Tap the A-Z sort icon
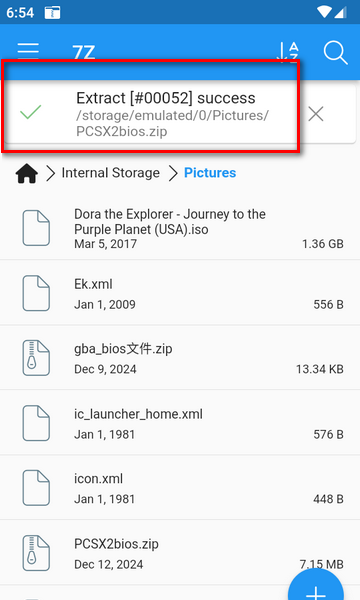Image resolution: width=360 pixels, height=600 pixels. click(288, 52)
